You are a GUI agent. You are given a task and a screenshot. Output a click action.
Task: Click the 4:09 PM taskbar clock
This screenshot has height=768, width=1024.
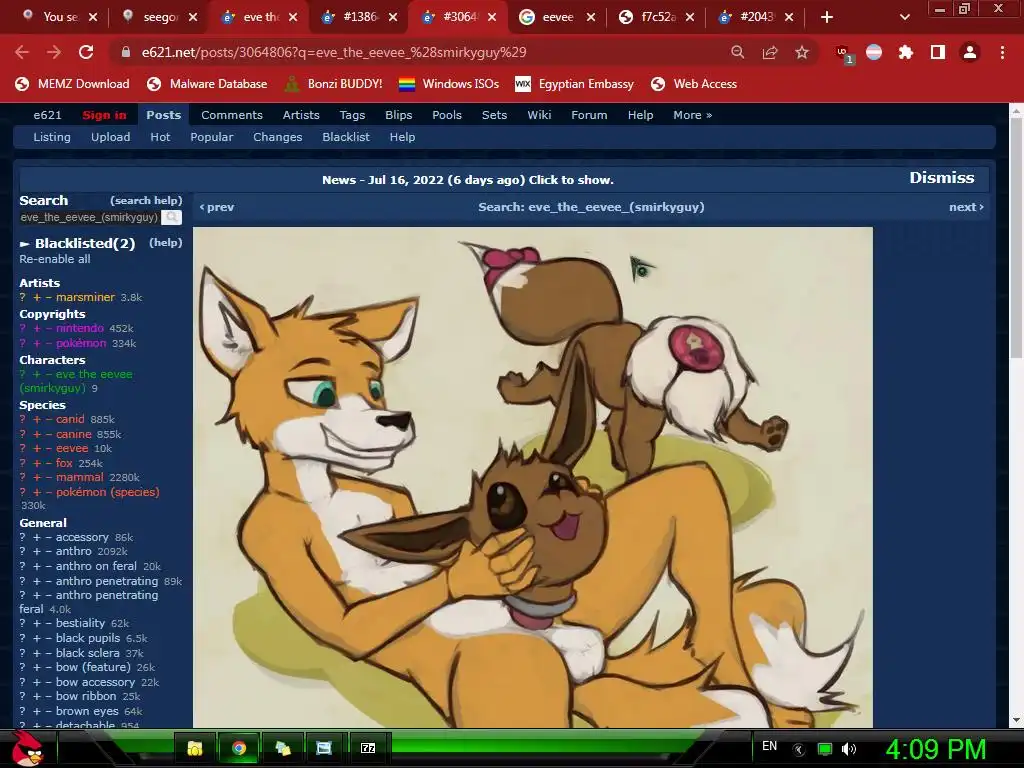[935, 749]
